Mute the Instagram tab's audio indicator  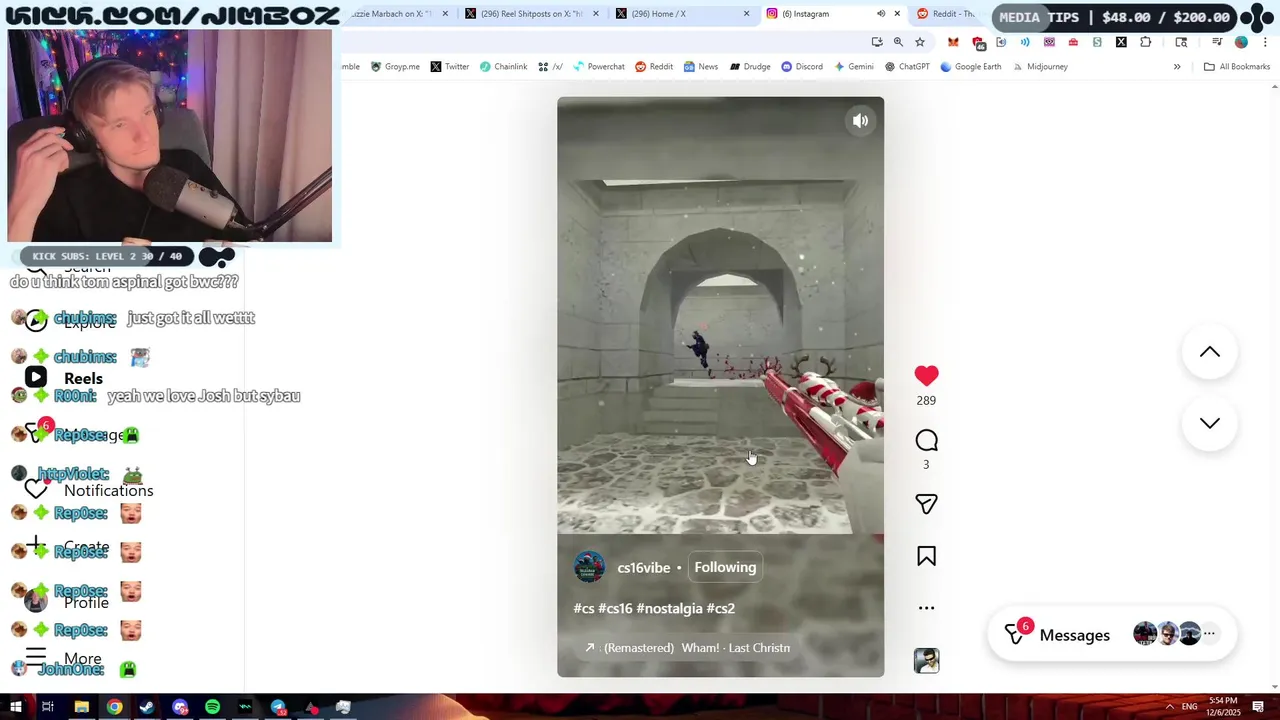[881, 14]
